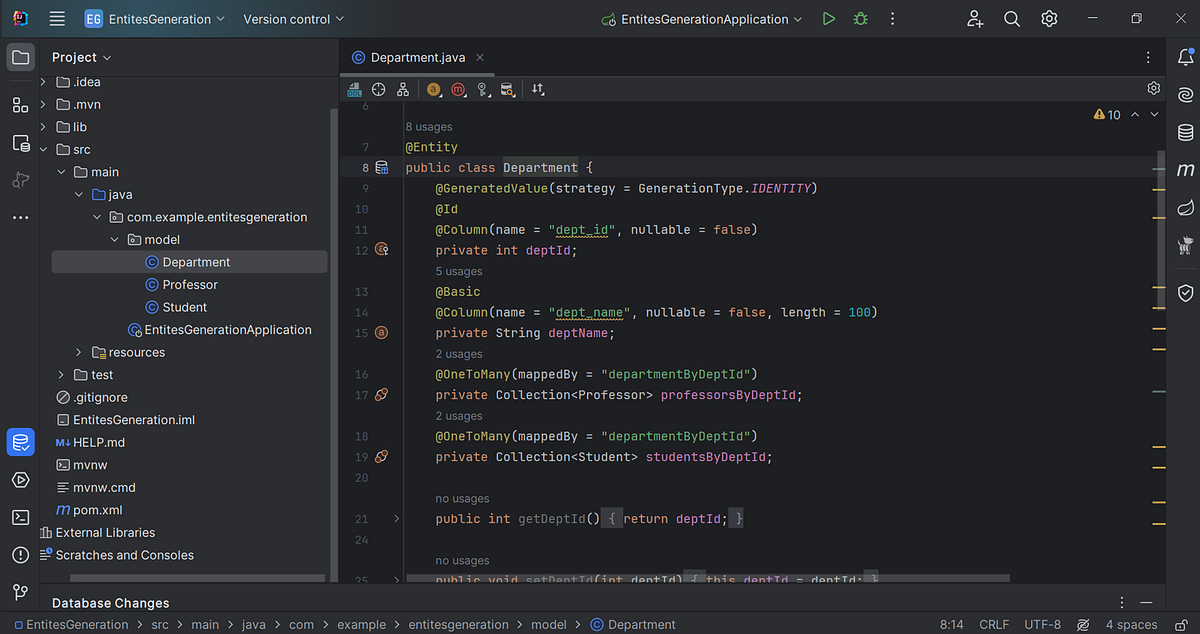Open the Terminal tool window
1200x634 pixels.
tap(20, 517)
